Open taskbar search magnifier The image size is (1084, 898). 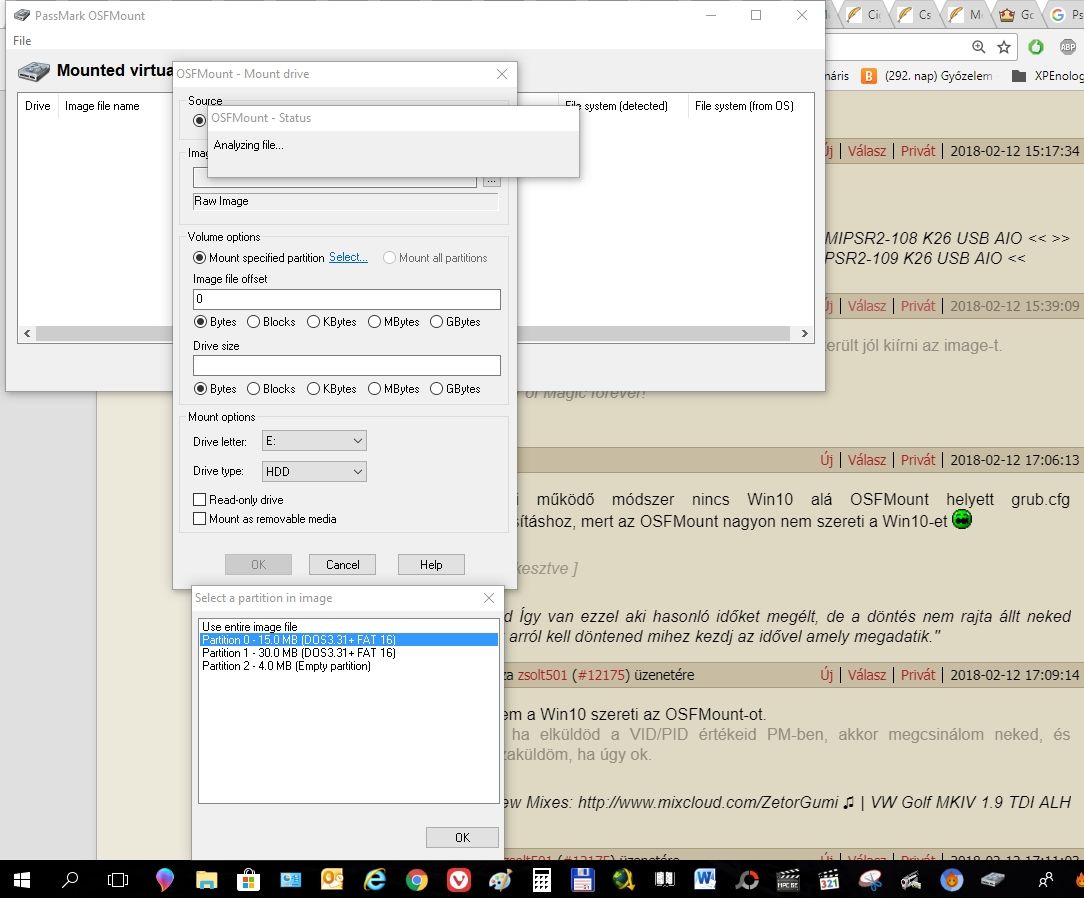coord(70,879)
